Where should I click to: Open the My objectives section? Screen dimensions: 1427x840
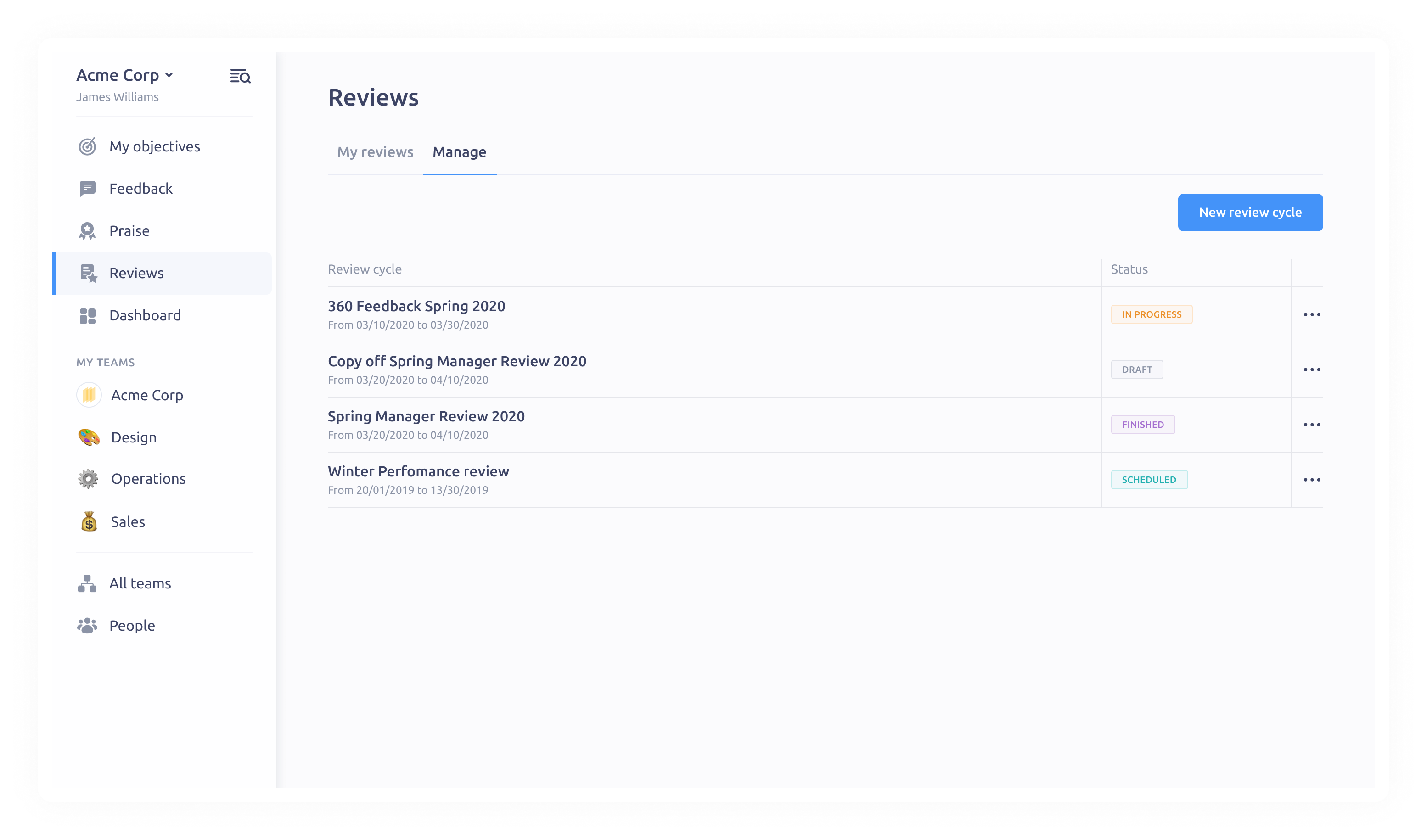tap(154, 146)
